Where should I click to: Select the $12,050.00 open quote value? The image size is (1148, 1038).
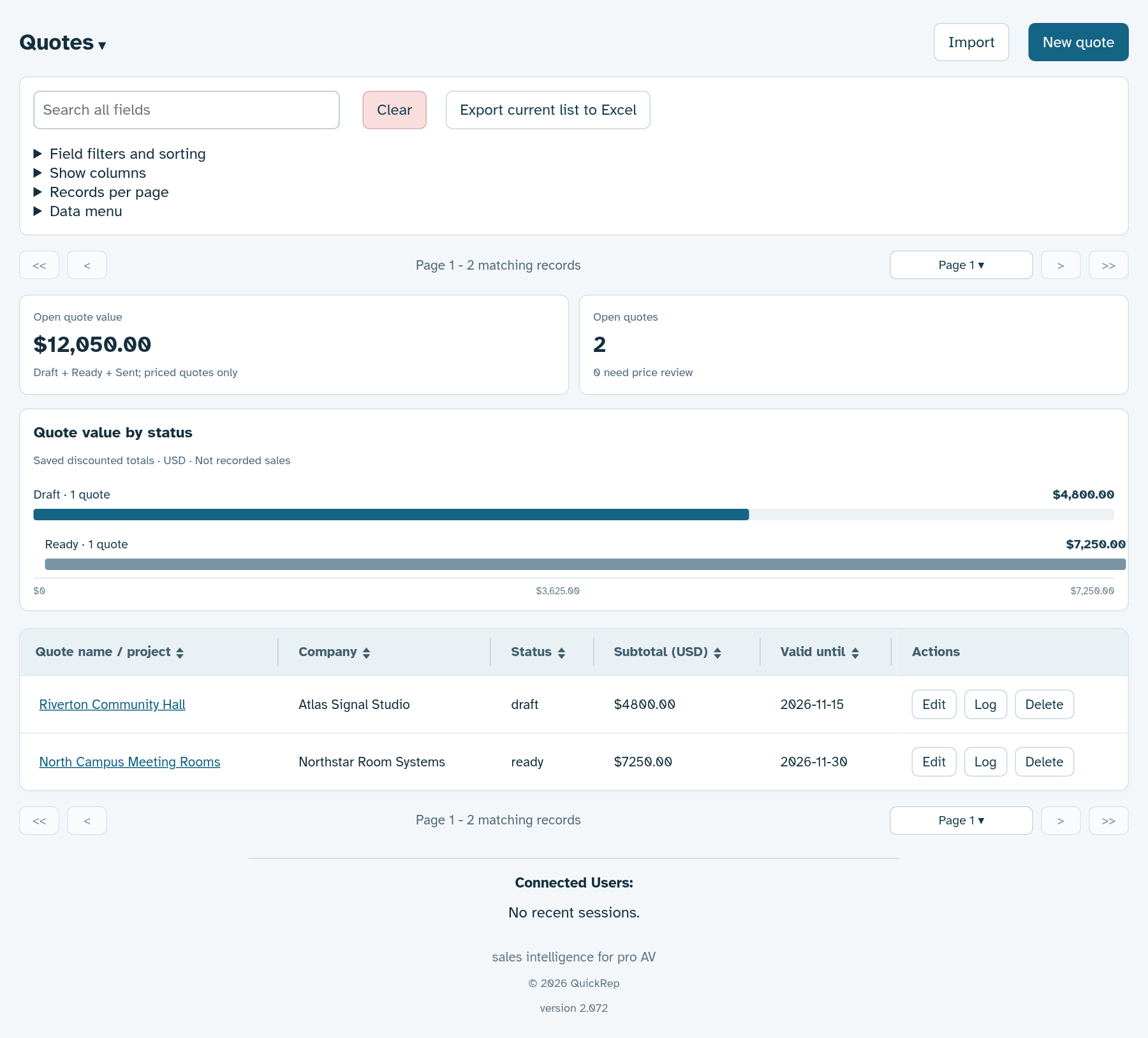pos(92,344)
